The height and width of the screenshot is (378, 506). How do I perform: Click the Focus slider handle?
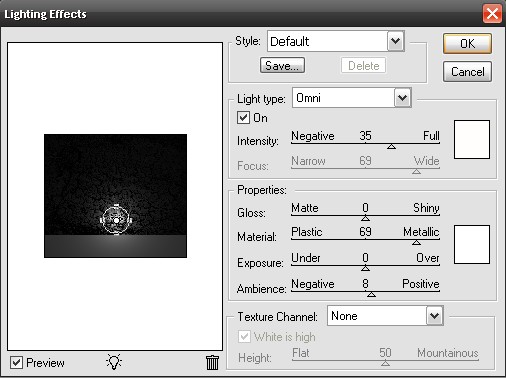click(416, 171)
